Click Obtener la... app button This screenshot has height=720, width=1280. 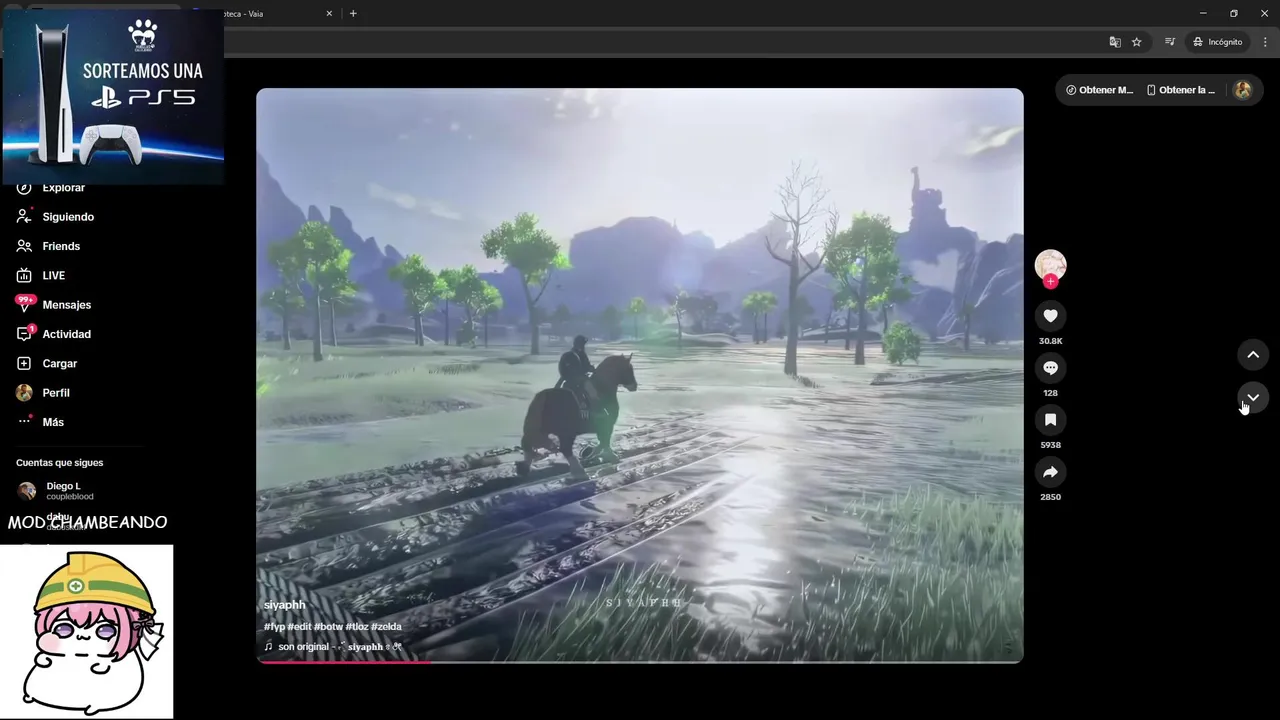[1181, 90]
